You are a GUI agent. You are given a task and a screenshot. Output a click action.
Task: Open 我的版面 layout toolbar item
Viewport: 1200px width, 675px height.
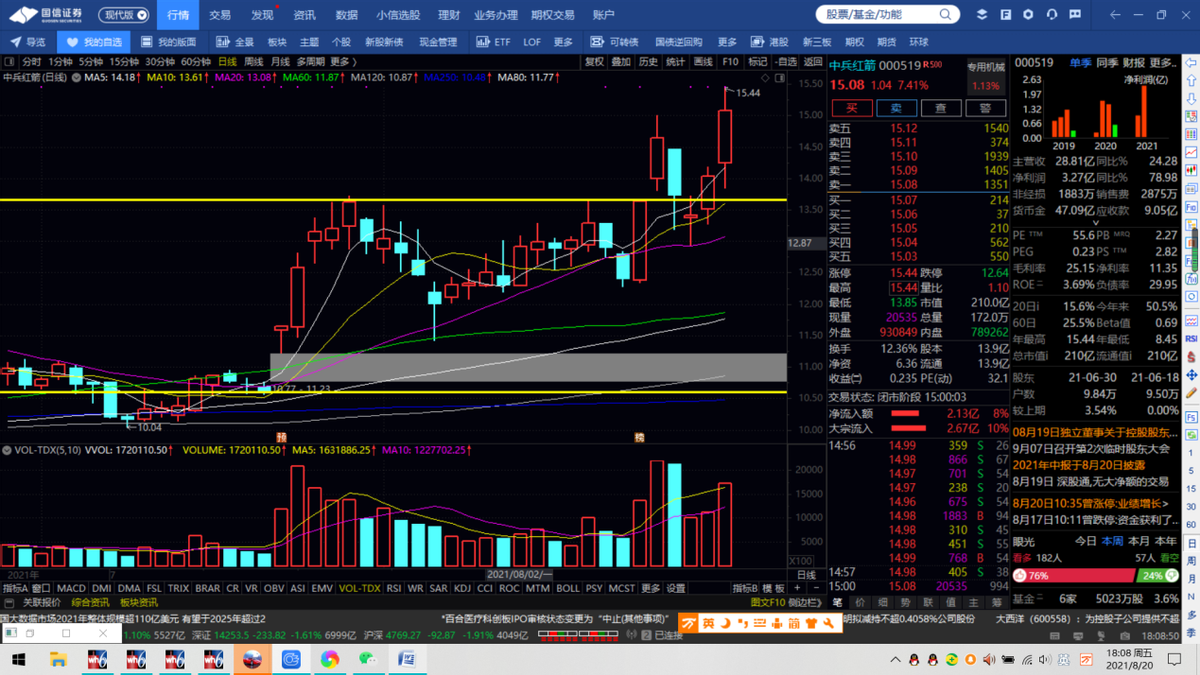pyautogui.click(x=168, y=42)
